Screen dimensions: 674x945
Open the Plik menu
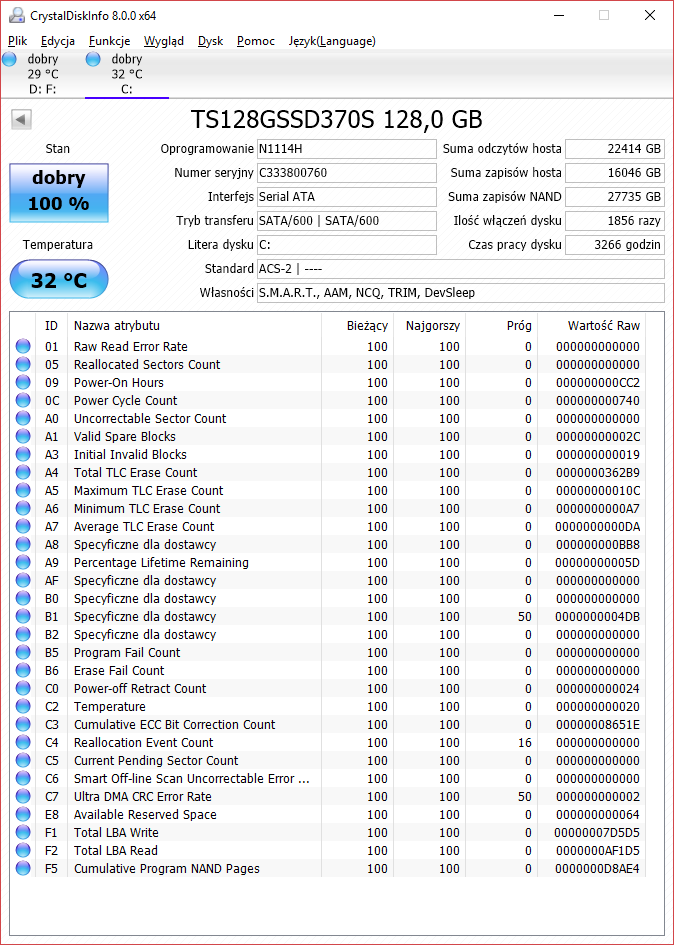point(17,41)
